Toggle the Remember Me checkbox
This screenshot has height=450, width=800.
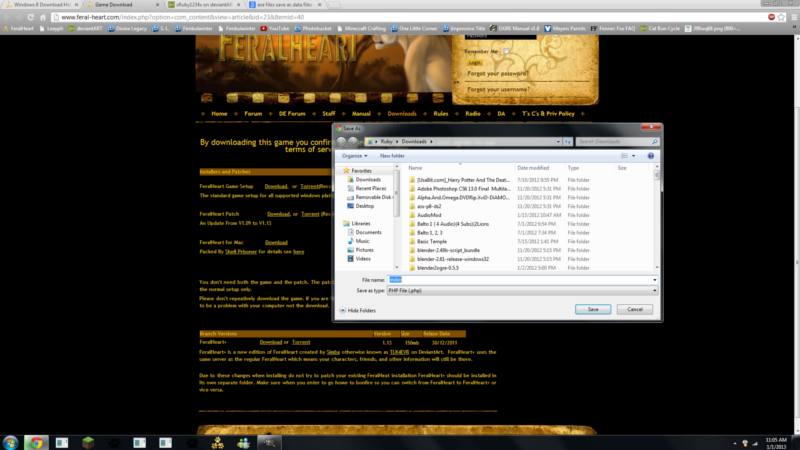click(x=506, y=51)
